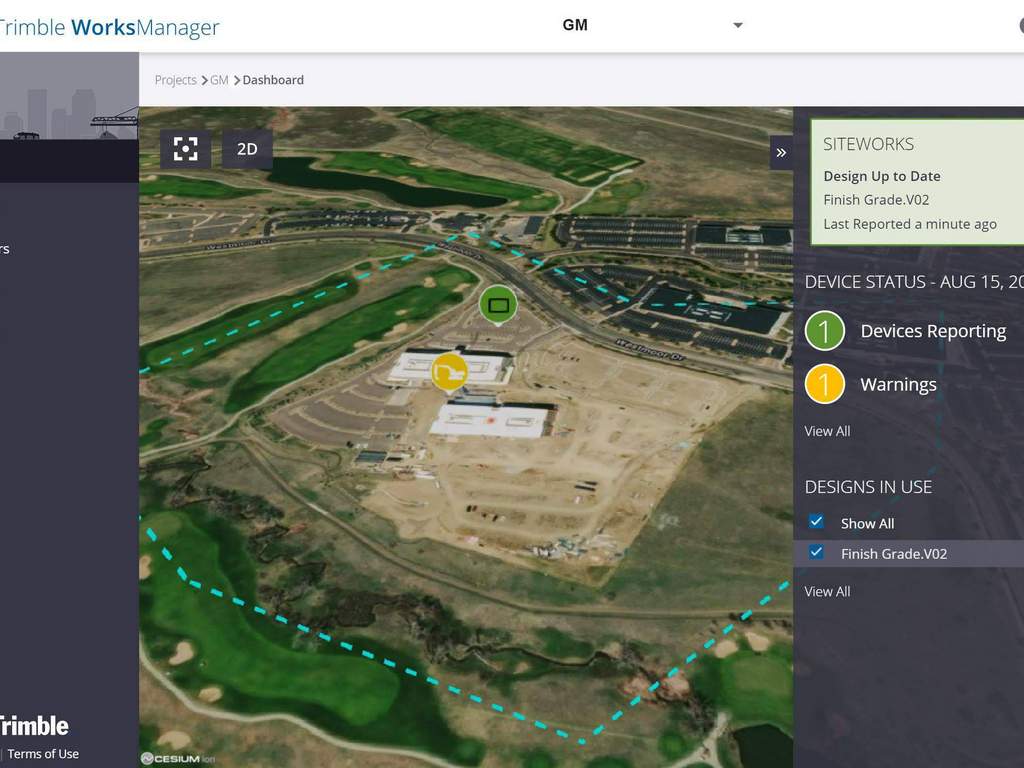Screen dimensions: 1024x768
Task: Click the zoom-to-extents map icon
Action: coord(185,149)
